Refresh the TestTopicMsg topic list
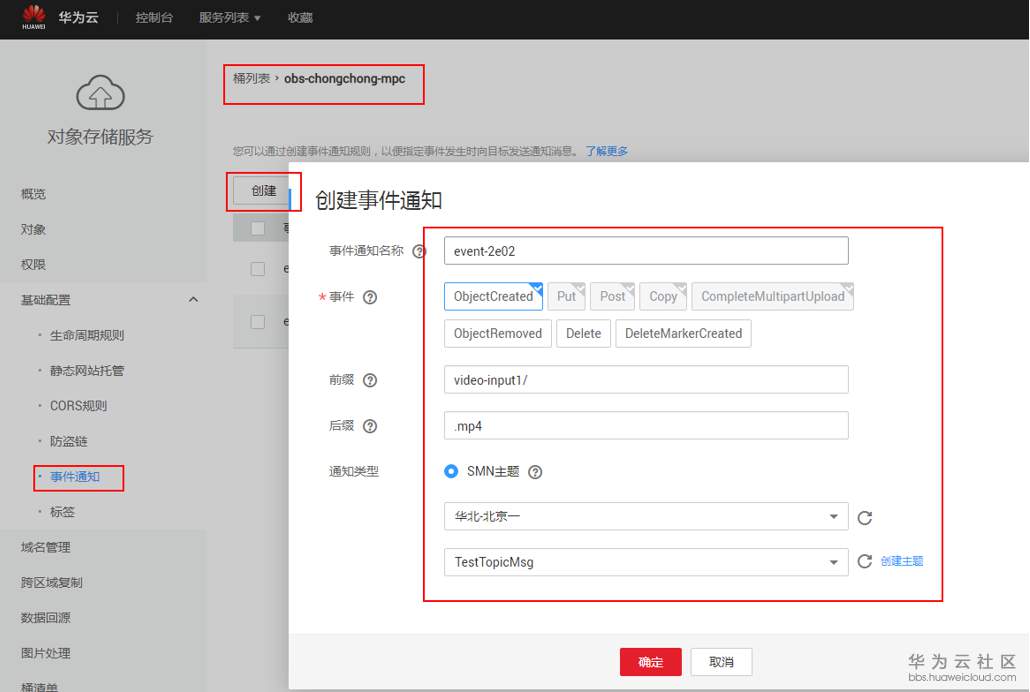This screenshot has width=1030, height=692. click(864, 562)
